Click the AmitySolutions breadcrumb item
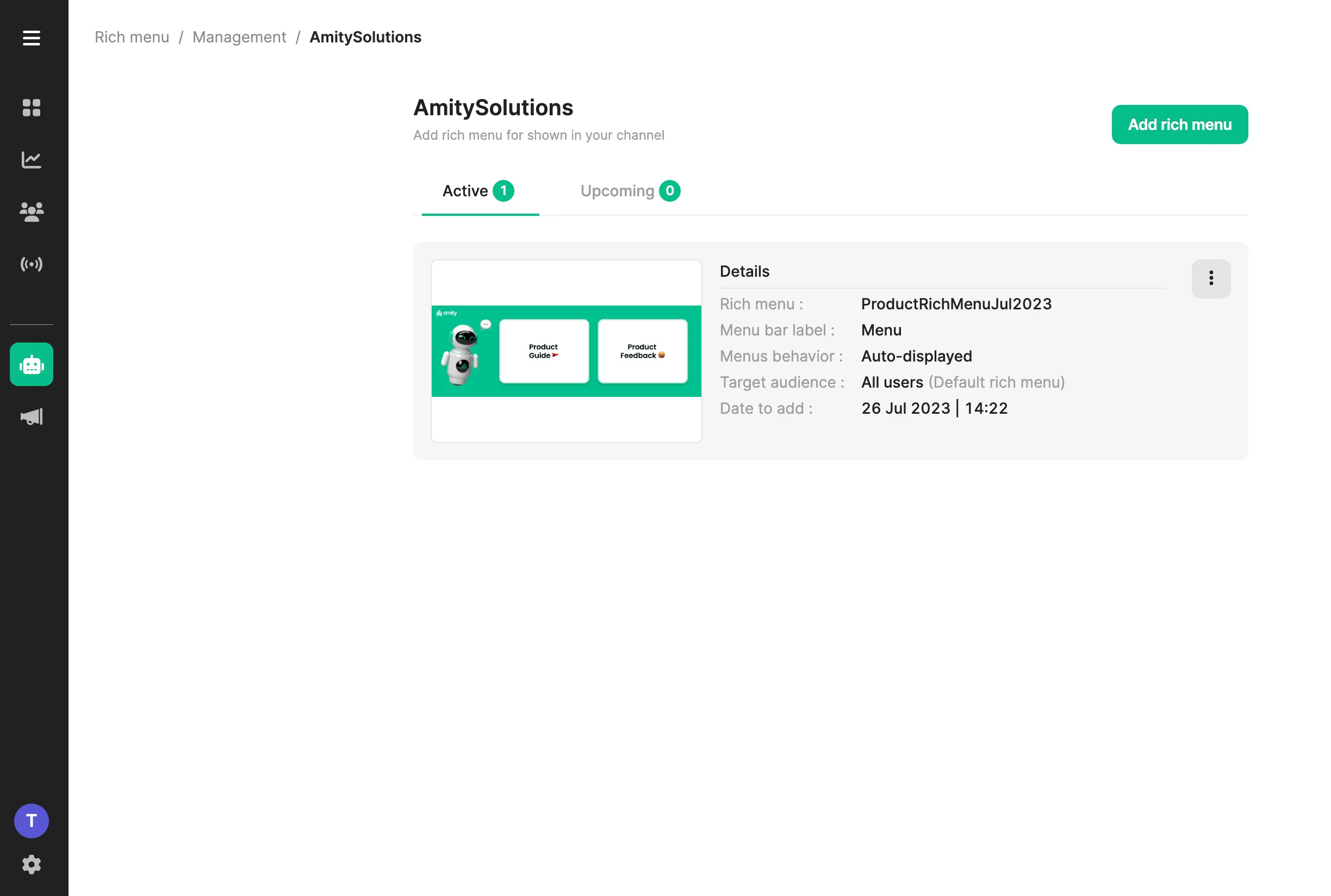This screenshot has width=1331, height=896. click(365, 37)
